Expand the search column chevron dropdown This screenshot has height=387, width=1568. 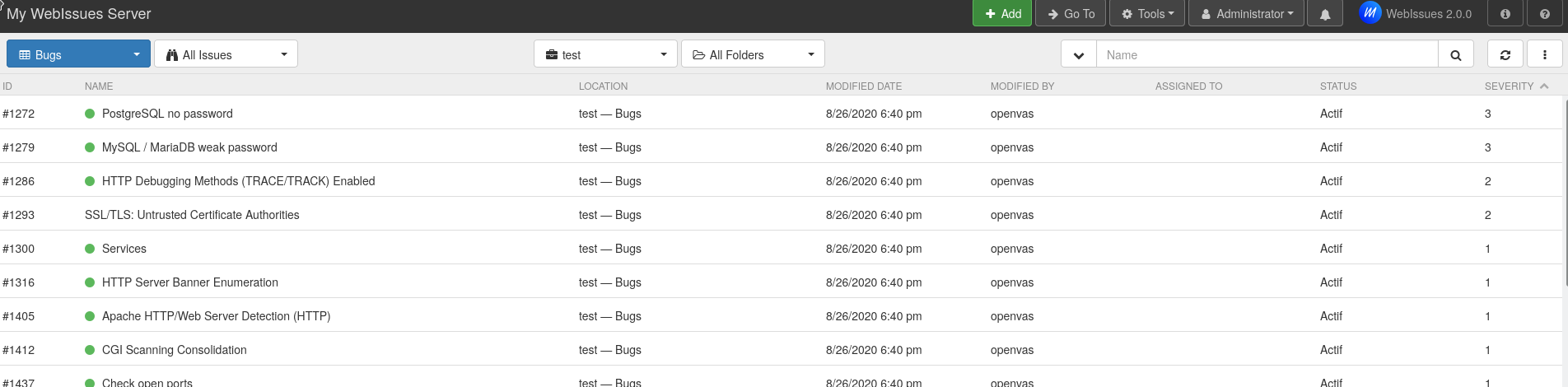click(x=1079, y=55)
